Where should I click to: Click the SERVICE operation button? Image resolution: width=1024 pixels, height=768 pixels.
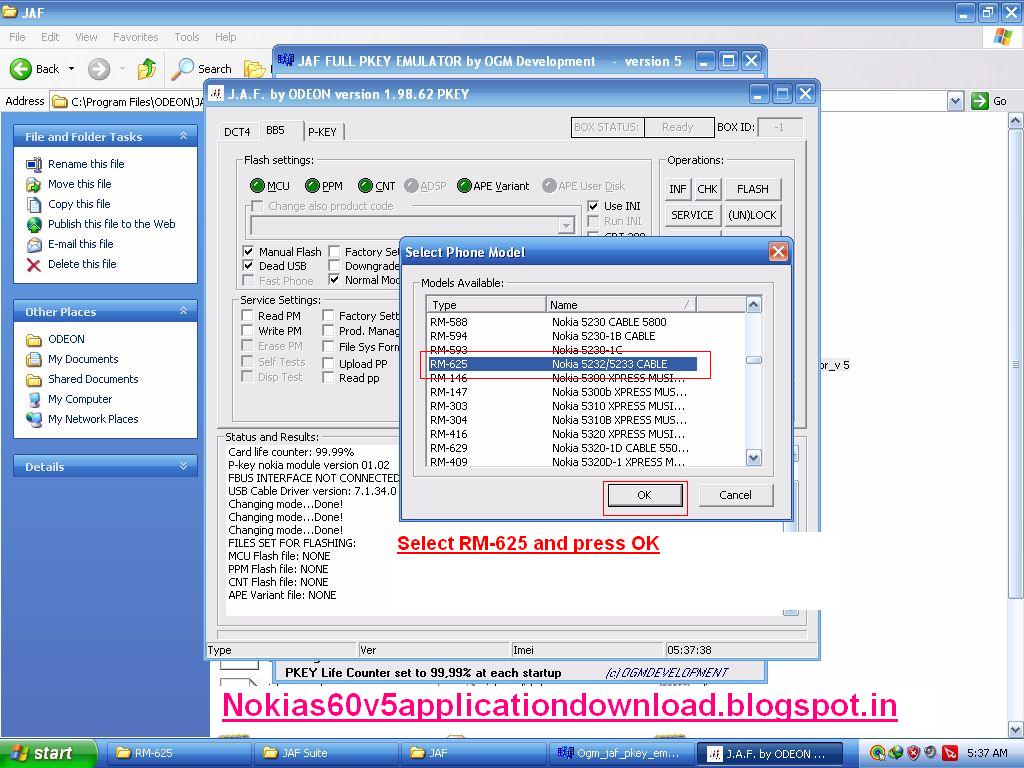tap(692, 215)
